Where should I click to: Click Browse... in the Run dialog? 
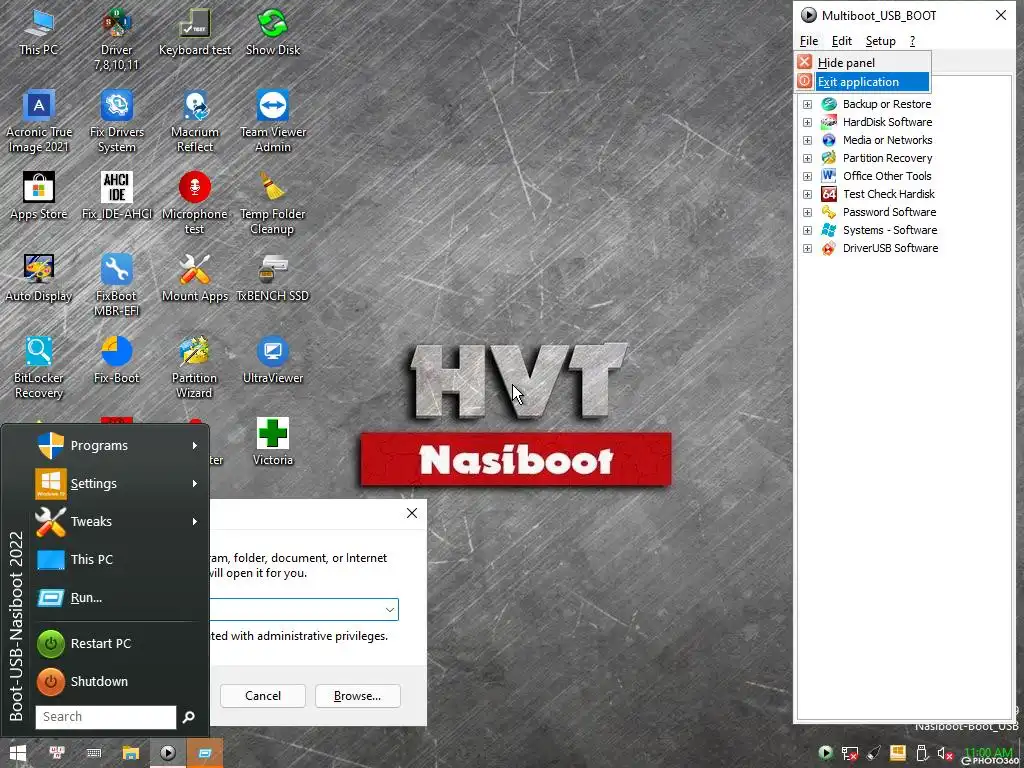pyautogui.click(x=357, y=696)
